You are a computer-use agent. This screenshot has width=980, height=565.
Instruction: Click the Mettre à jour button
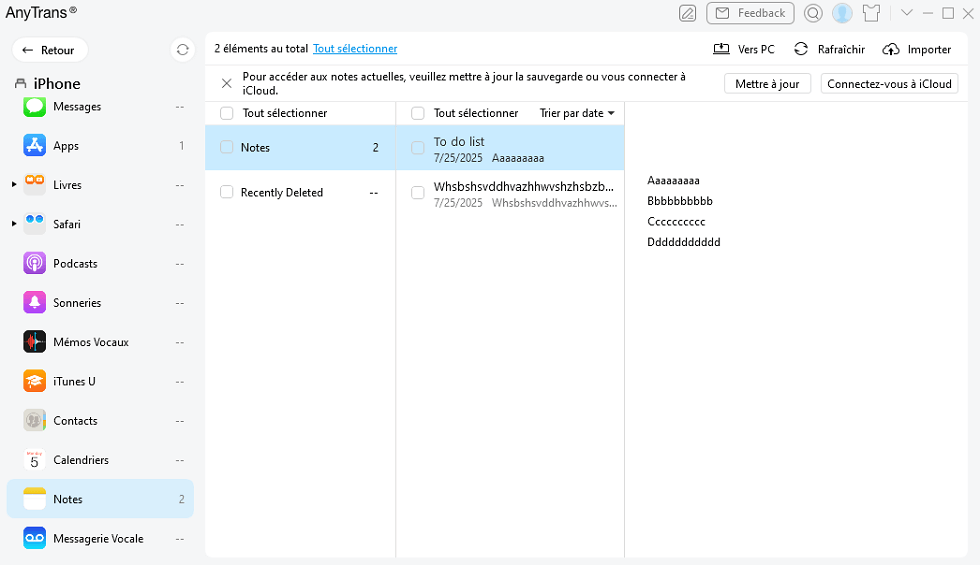click(767, 84)
